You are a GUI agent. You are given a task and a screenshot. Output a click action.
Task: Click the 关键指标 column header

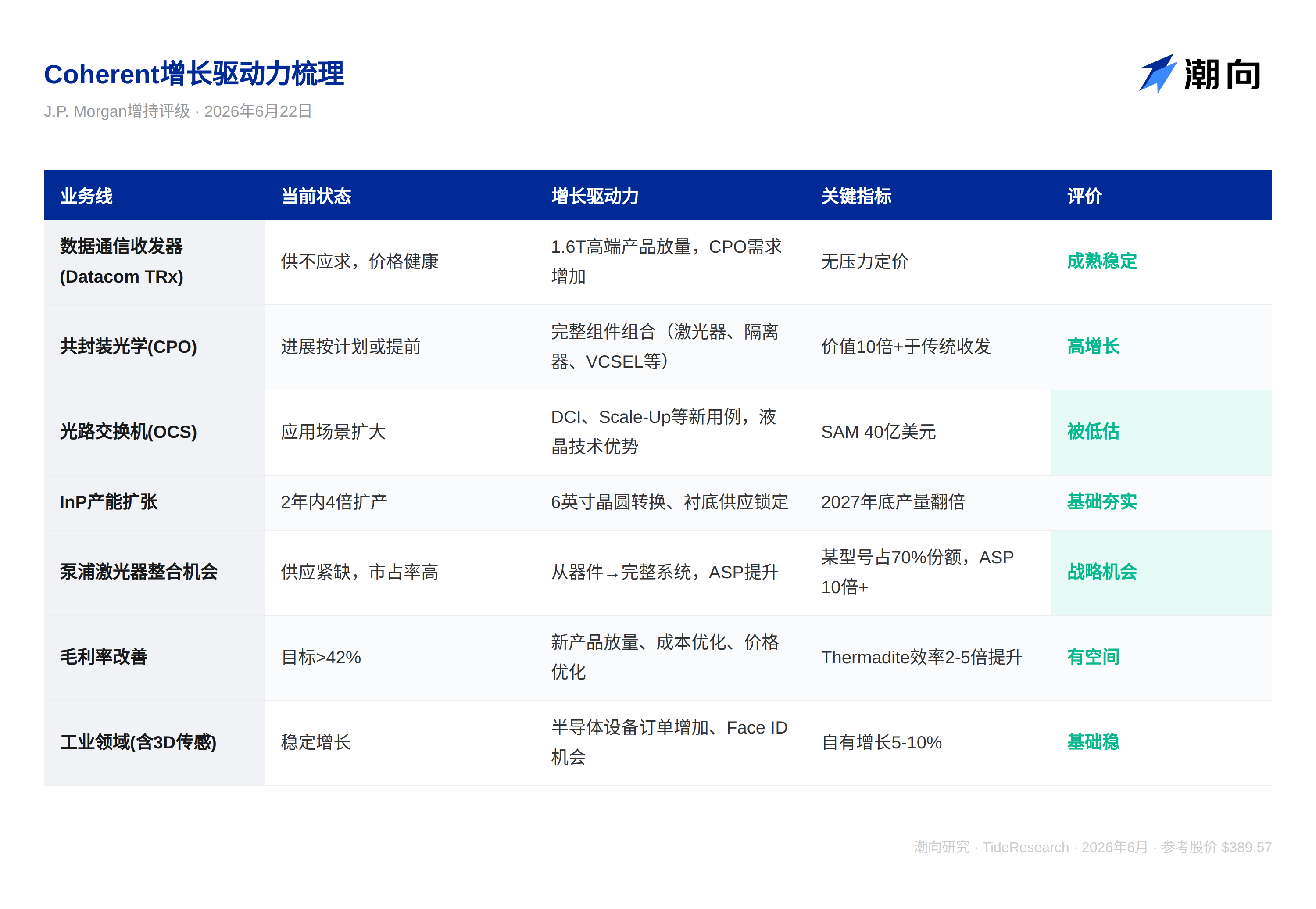856,196
